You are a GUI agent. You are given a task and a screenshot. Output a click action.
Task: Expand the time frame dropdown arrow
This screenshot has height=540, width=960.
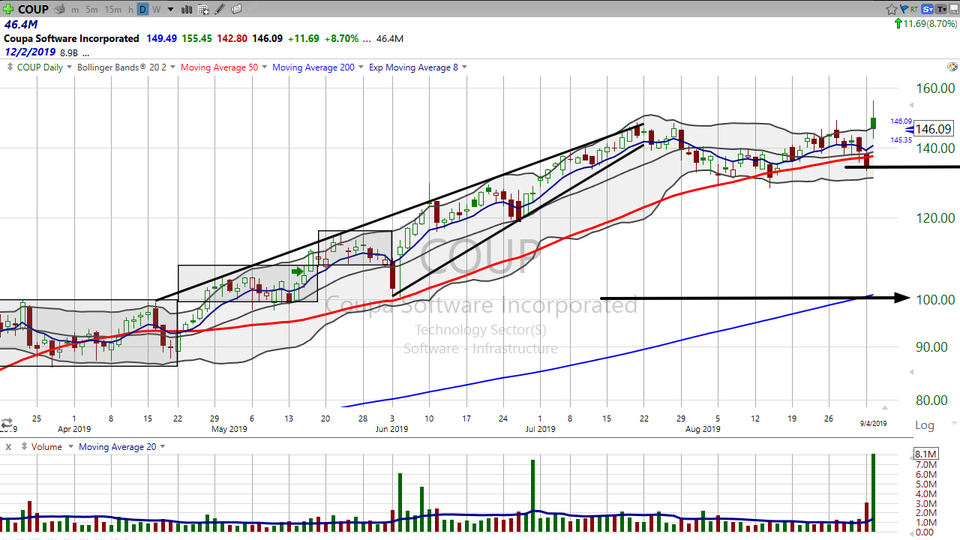tap(169, 9)
